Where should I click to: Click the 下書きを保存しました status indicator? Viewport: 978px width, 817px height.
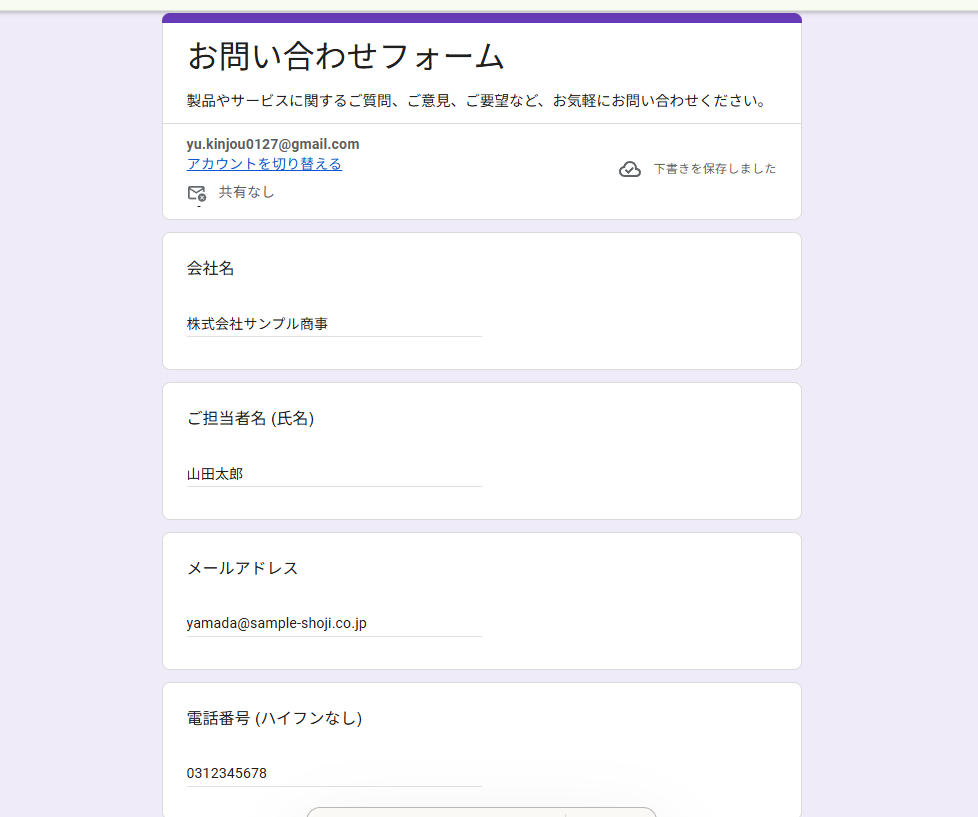click(x=715, y=168)
